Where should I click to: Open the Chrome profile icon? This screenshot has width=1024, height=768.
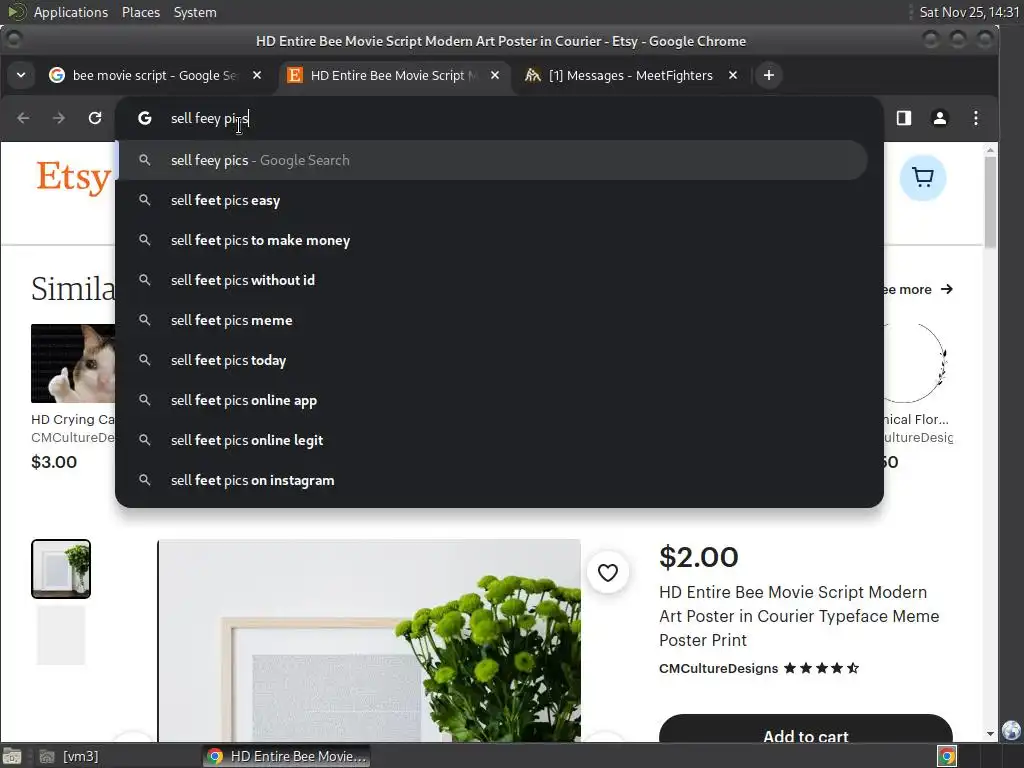tap(940, 118)
